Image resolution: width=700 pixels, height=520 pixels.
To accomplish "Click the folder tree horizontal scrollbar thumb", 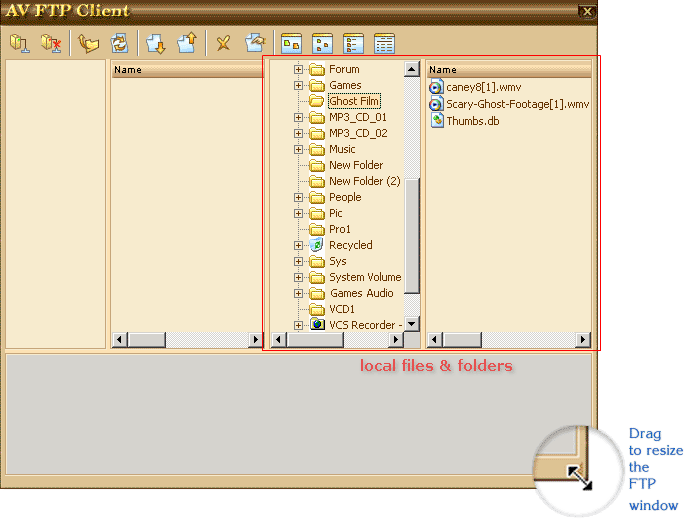I will [315, 340].
